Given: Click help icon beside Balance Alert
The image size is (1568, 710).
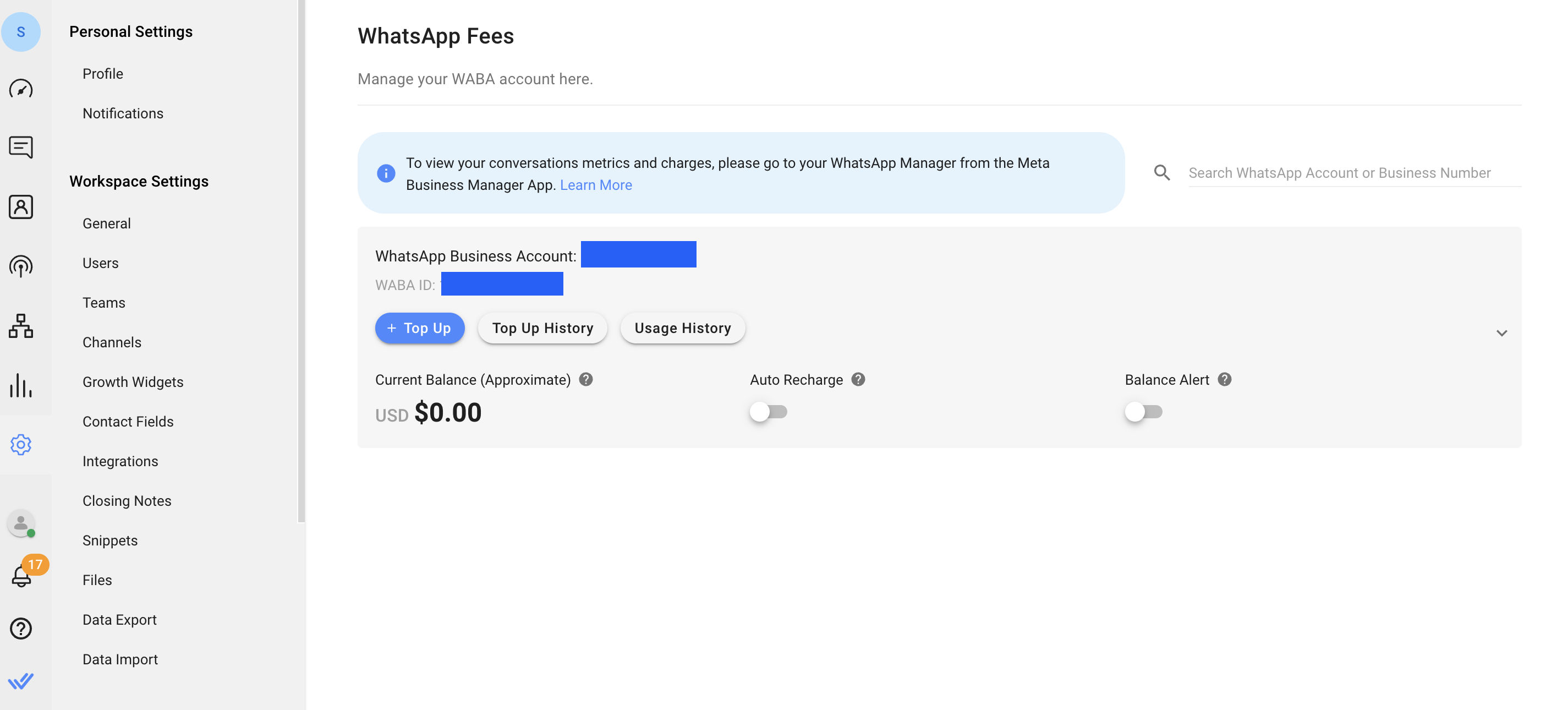Looking at the screenshot, I should point(1225,379).
